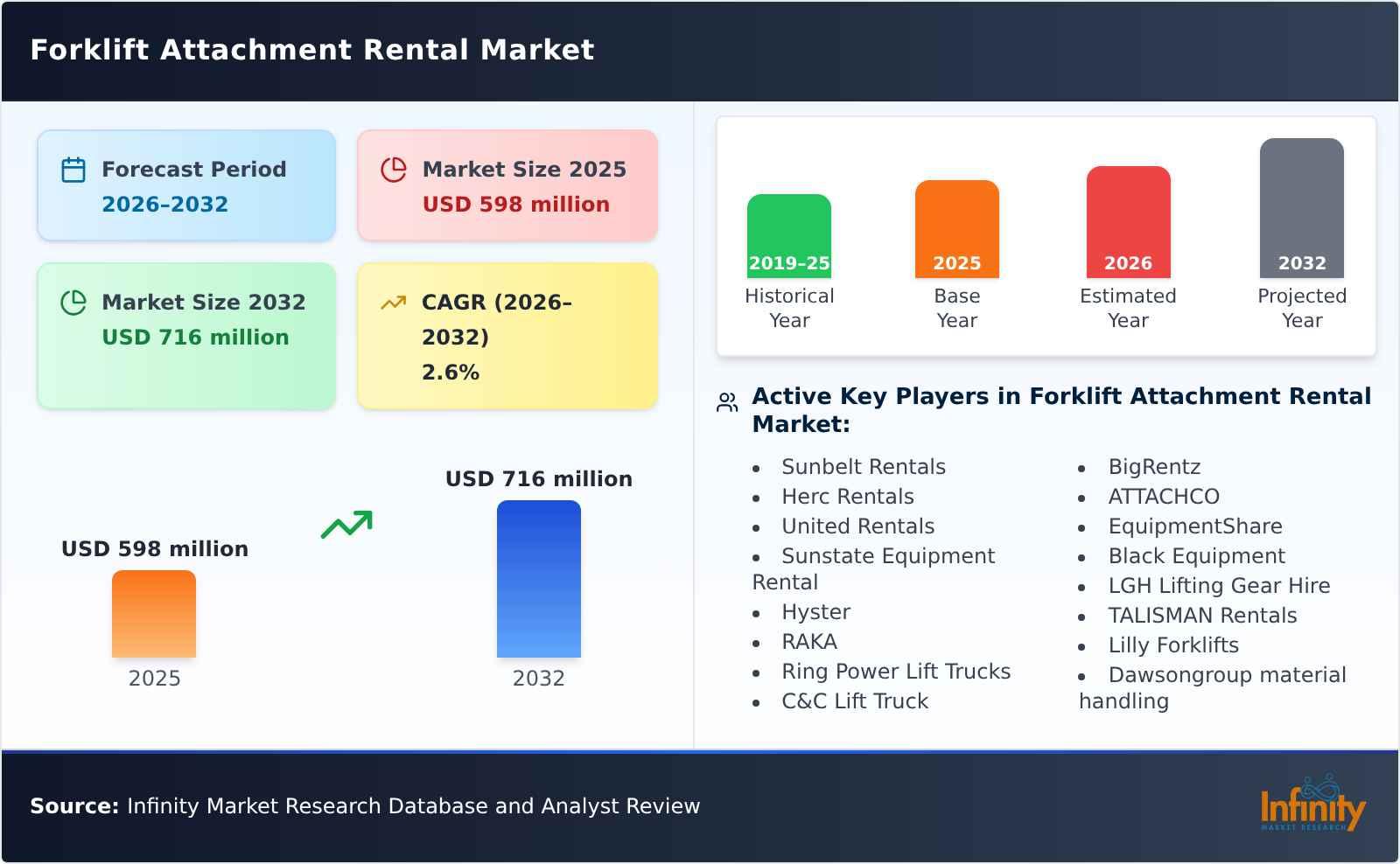Select the Forklift Attachment Rental Market title
Screen dimensions: 1400x864
click(311, 50)
